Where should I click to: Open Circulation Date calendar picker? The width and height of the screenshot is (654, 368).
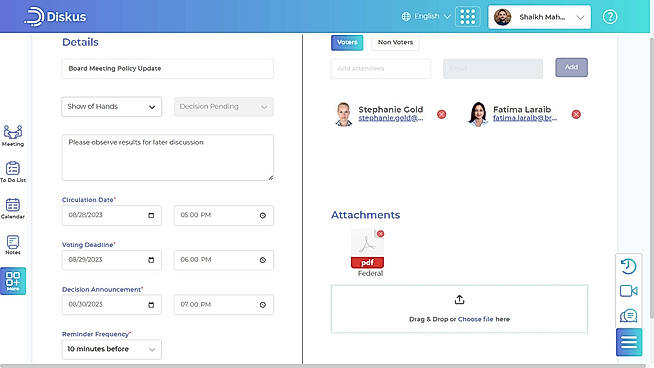pos(151,215)
